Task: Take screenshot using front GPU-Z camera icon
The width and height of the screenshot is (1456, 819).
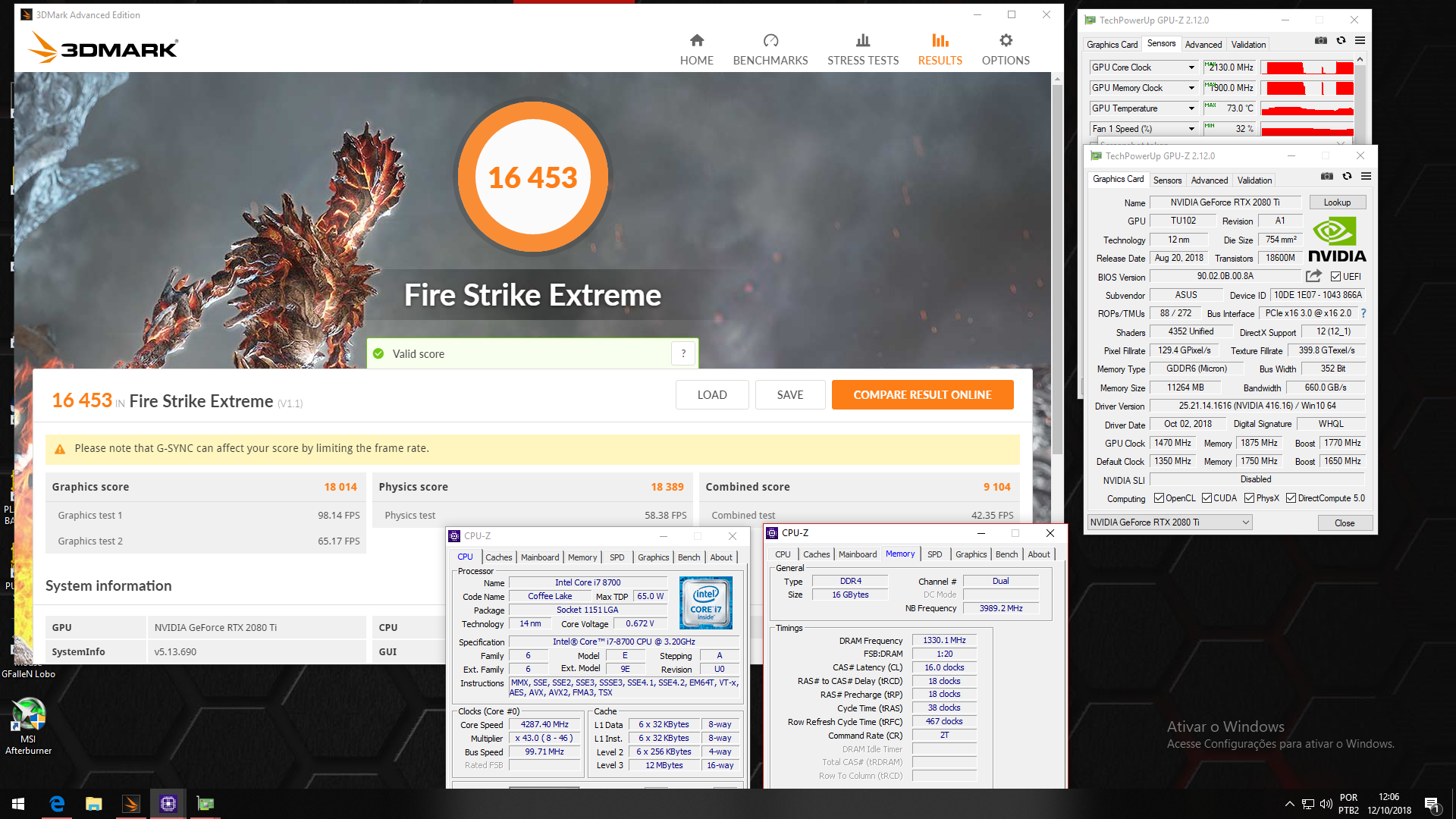Action: point(1326,176)
